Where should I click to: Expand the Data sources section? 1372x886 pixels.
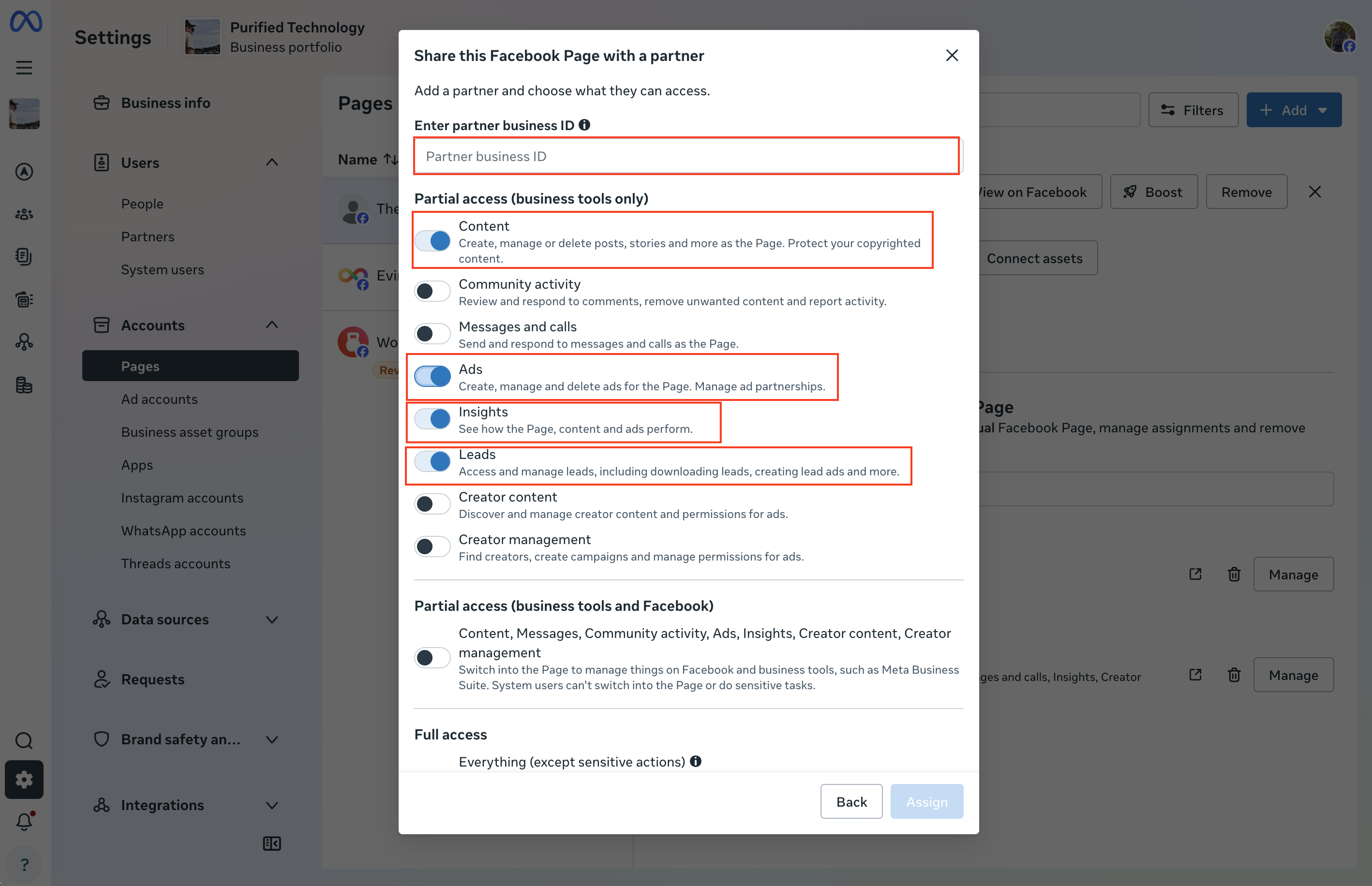click(x=272, y=620)
